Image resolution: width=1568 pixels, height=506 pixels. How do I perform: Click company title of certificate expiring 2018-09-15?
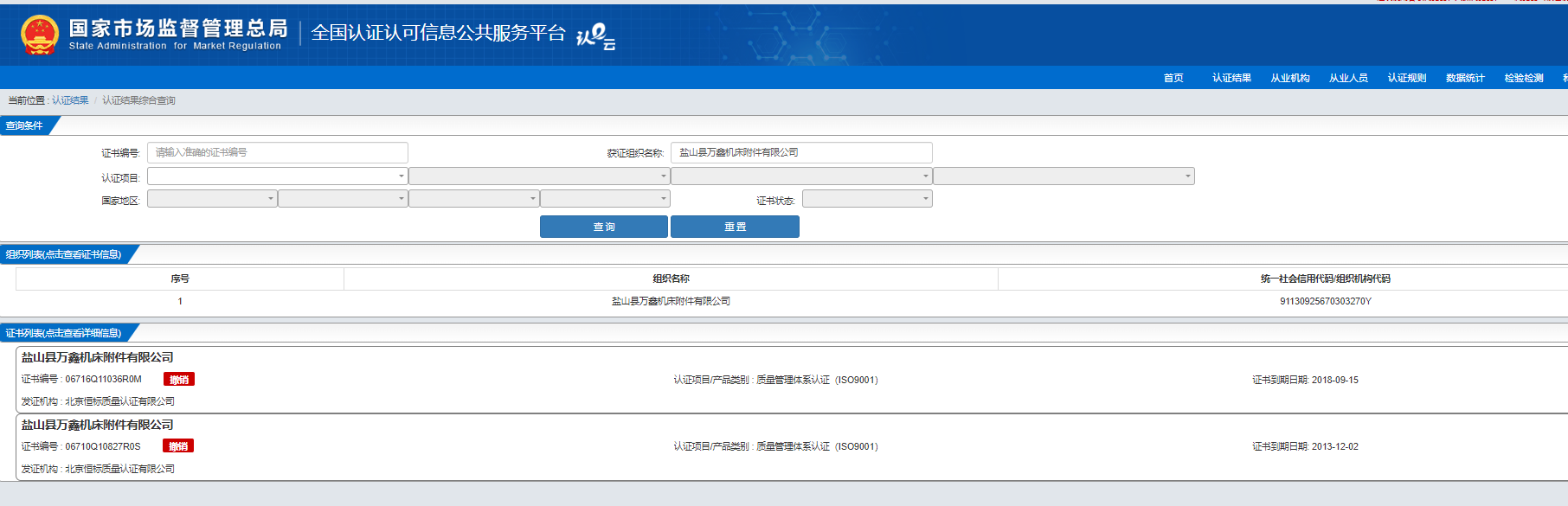point(98,357)
